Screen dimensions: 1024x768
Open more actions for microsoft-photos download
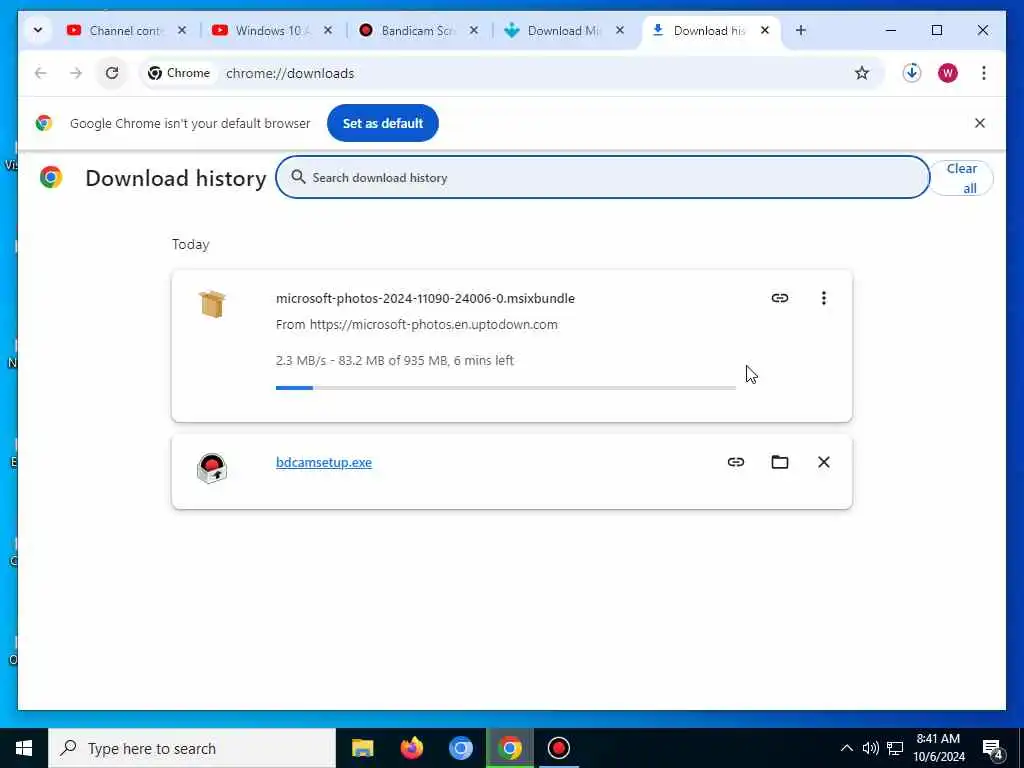pyautogui.click(x=824, y=298)
